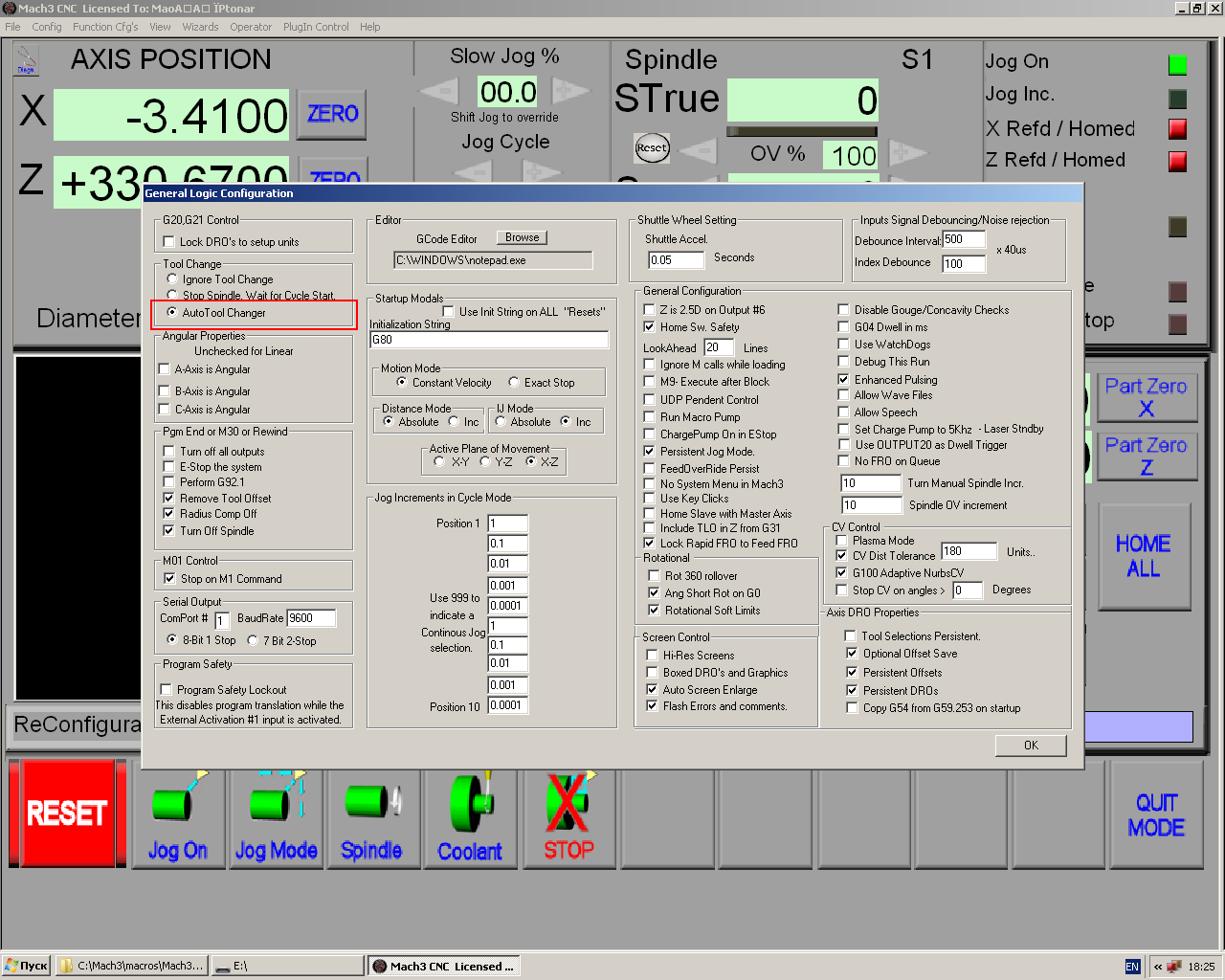Increase Slow Jog % with right arrow
The height and width of the screenshot is (980, 1225).
571,92
